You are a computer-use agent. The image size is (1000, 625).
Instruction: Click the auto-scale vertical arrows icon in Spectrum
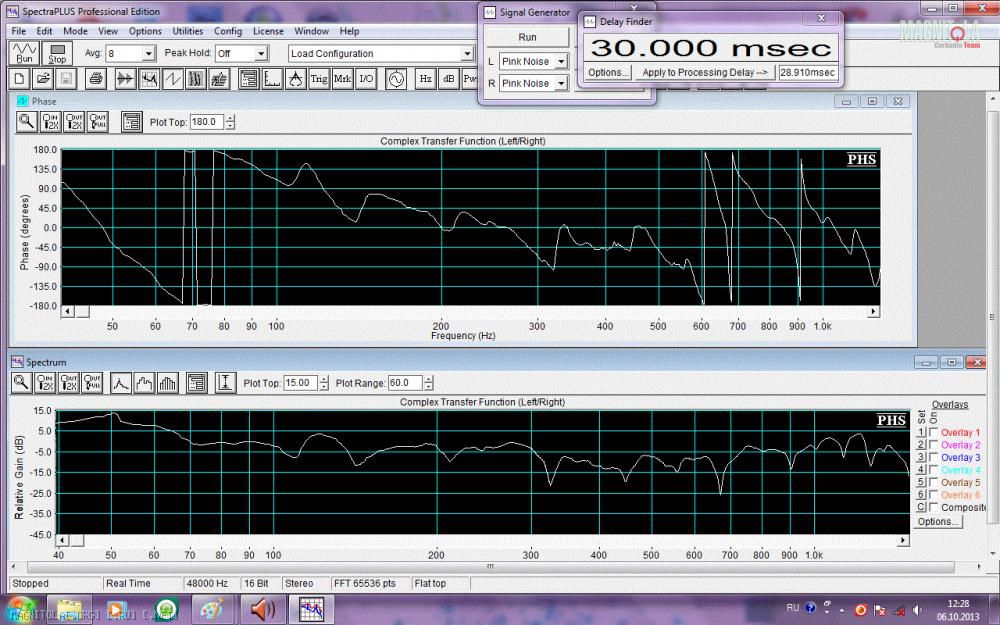point(225,383)
